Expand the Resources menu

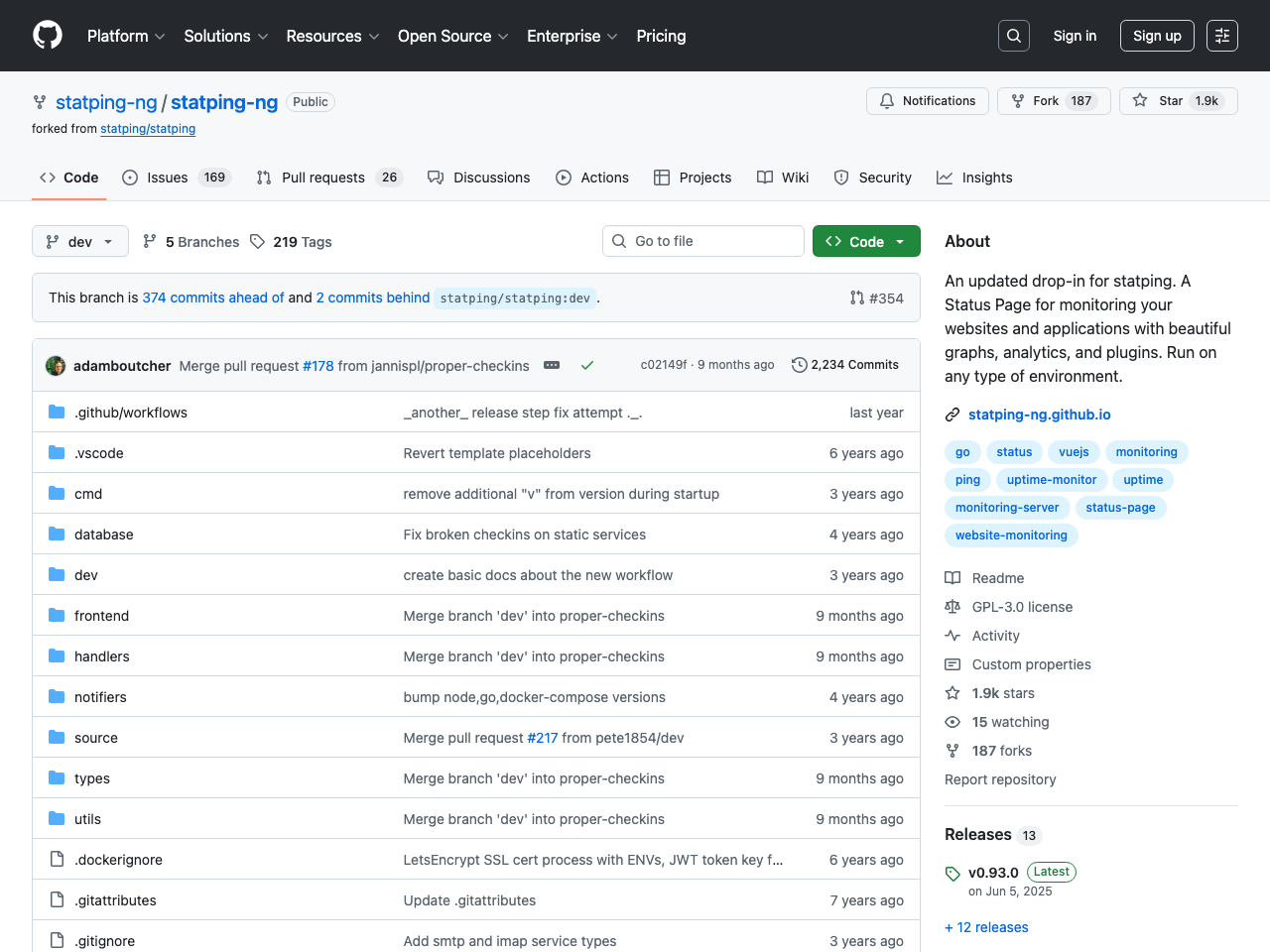[x=331, y=36]
